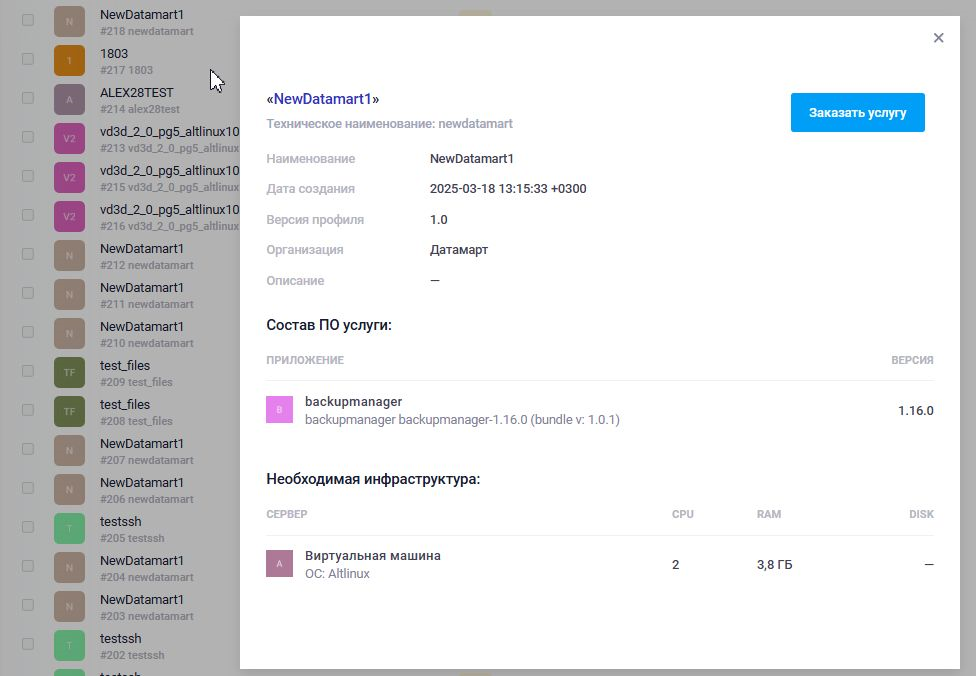Image resolution: width=976 pixels, height=676 pixels.
Task: Click the V2 icon of entry #213
Action: pyautogui.click(x=69, y=139)
